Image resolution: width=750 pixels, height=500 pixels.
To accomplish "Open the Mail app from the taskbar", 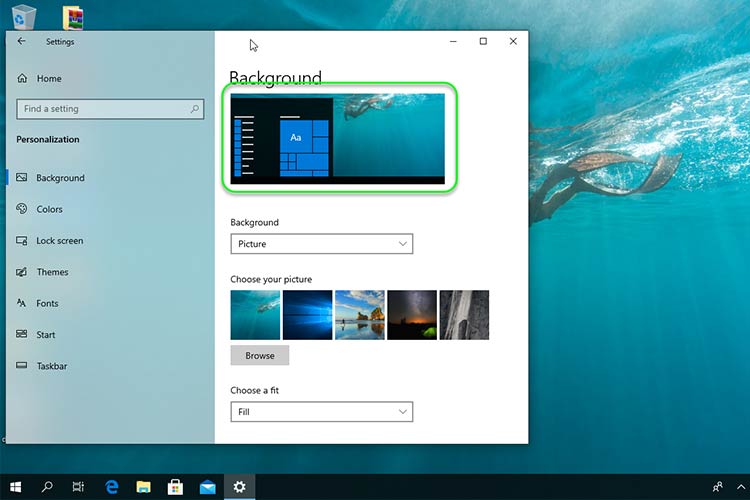I will click(208, 487).
